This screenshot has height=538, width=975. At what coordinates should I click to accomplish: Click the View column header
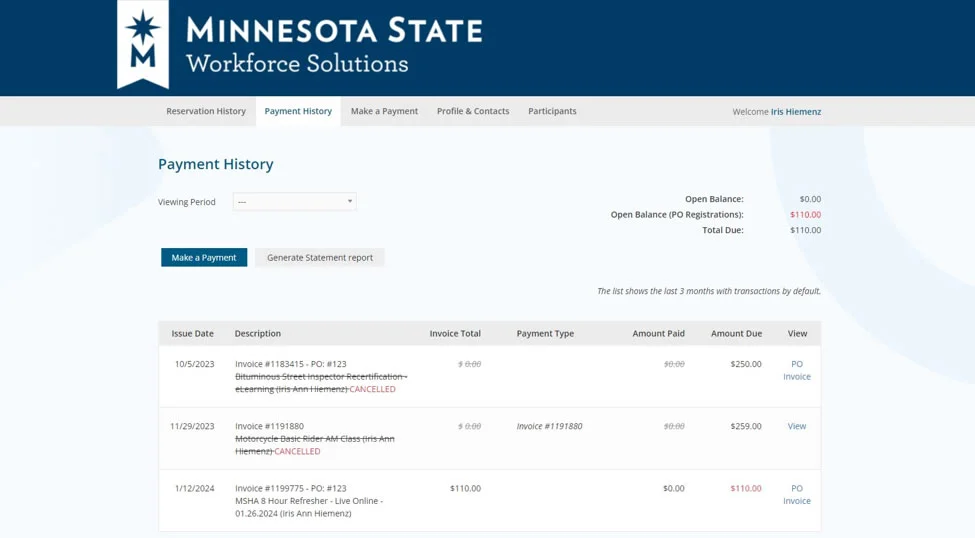click(x=797, y=333)
